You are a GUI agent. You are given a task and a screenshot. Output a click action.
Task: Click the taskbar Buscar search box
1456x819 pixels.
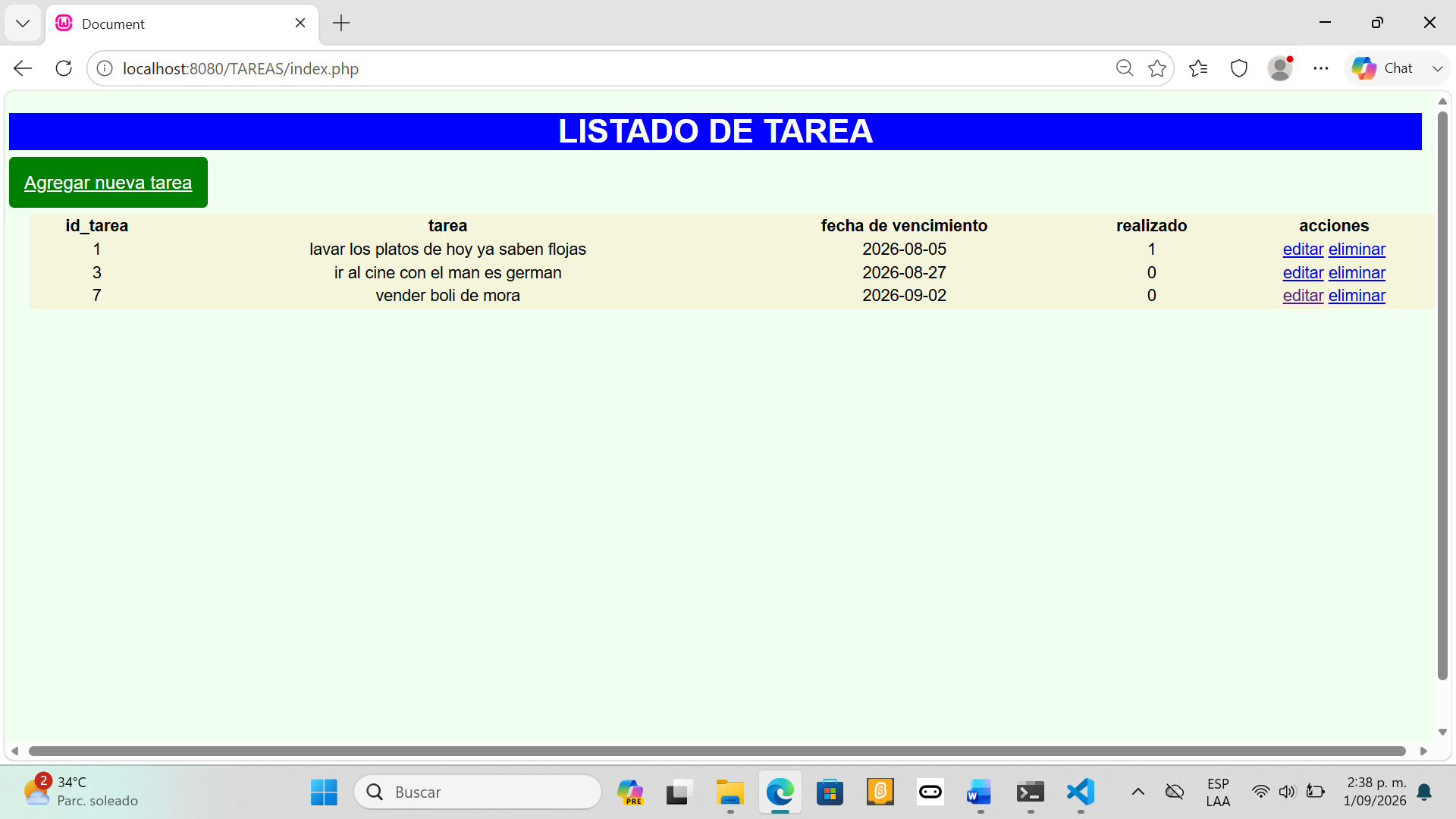478,792
